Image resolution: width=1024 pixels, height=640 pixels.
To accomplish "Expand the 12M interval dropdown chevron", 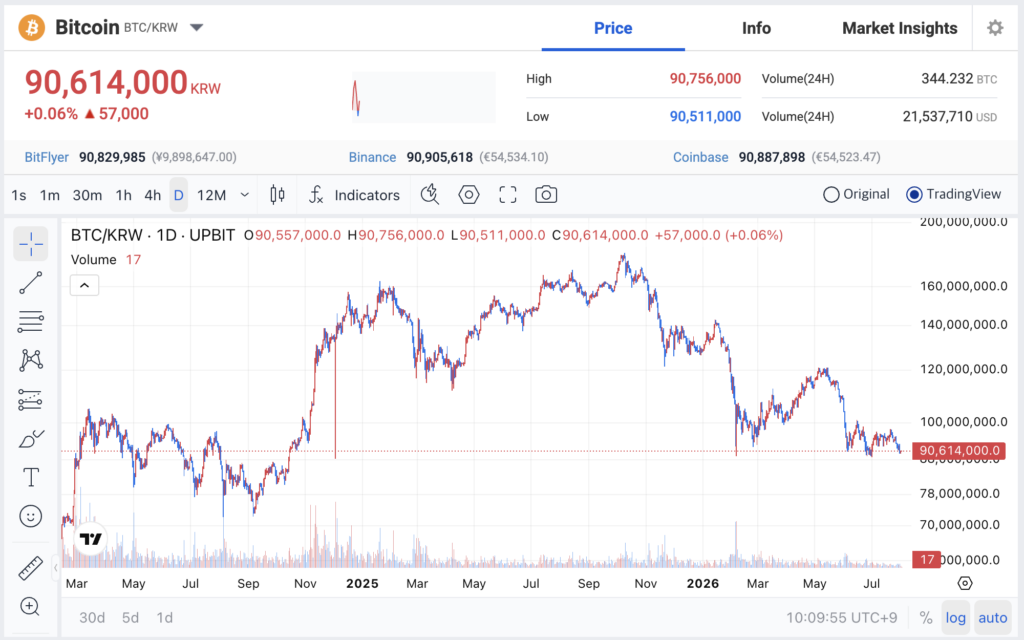I will tap(245, 195).
